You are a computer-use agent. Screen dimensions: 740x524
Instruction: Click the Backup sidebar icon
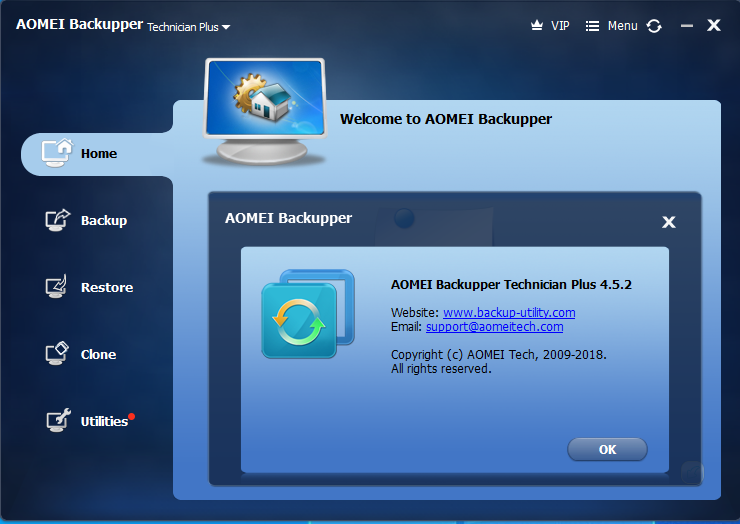pos(58,220)
